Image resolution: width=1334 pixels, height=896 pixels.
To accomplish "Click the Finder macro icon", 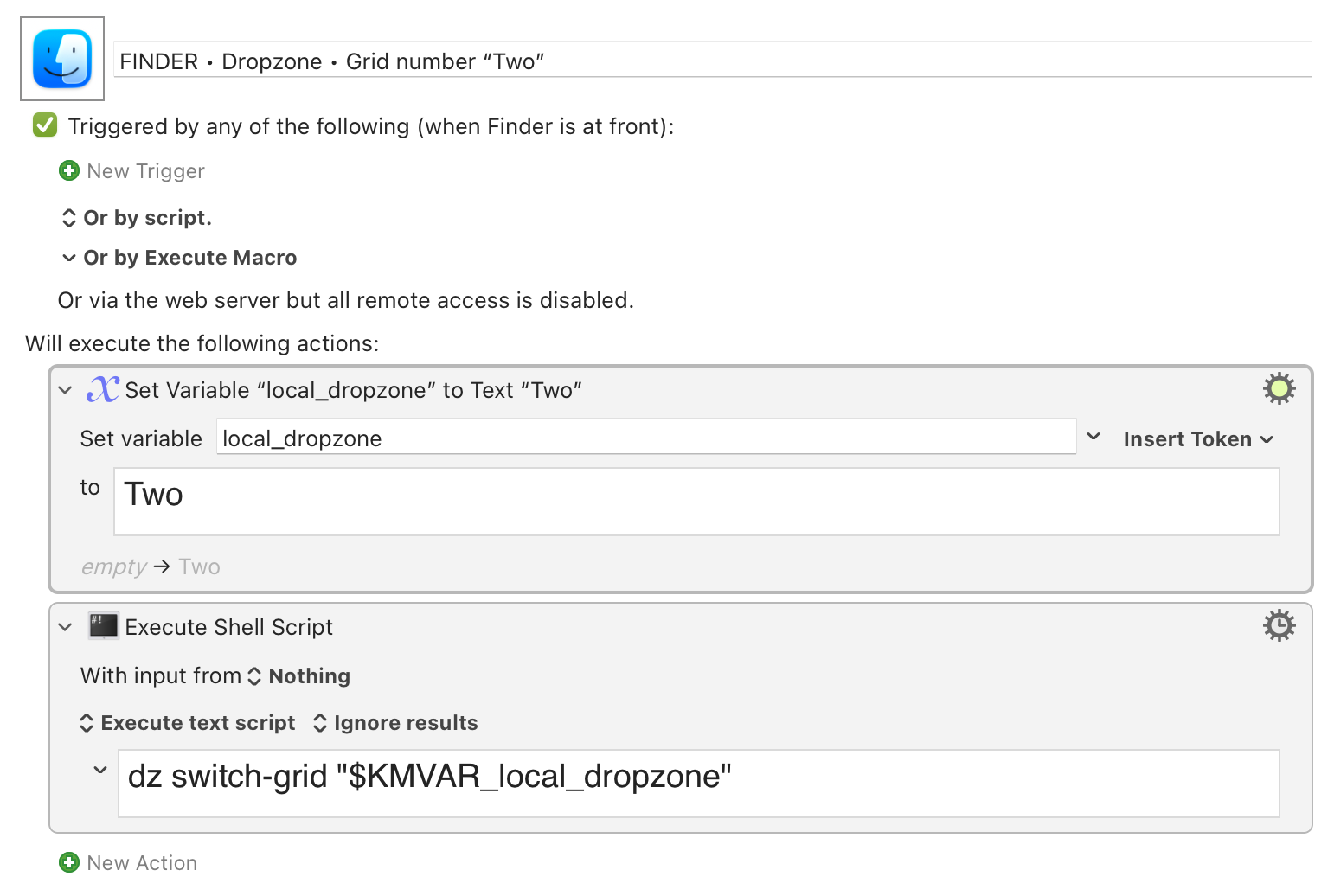I will (x=62, y=59).
